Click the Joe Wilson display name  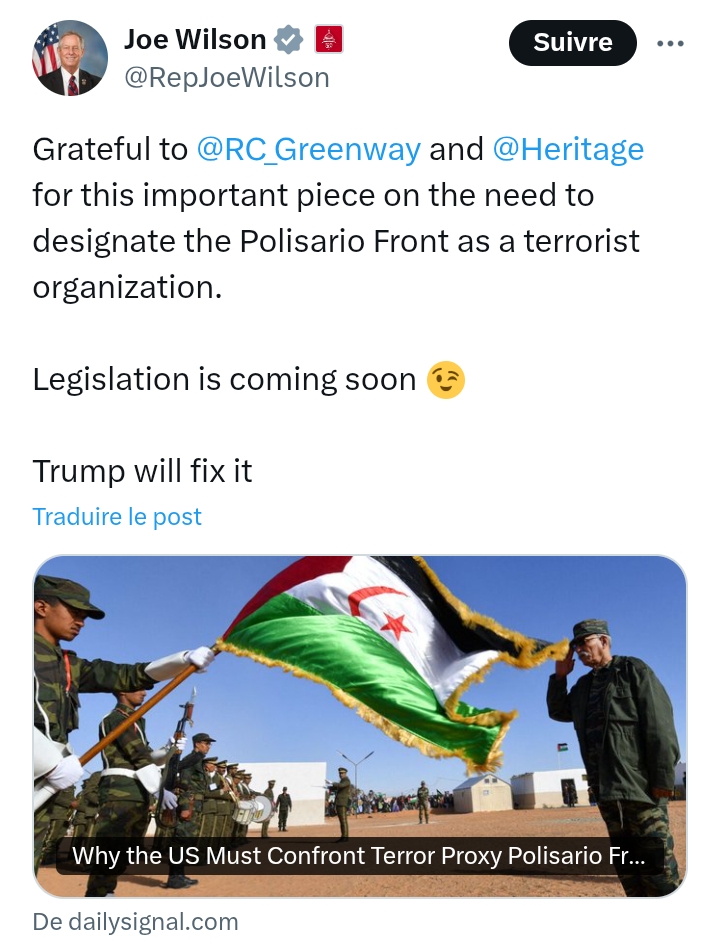click(x=195, y=41)
